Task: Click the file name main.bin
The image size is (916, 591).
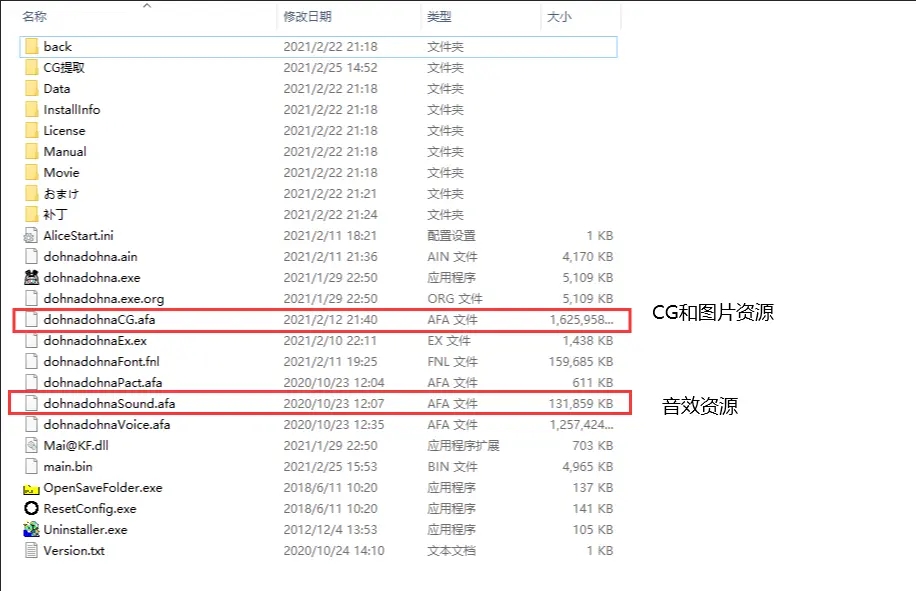Action: [68, 467]
